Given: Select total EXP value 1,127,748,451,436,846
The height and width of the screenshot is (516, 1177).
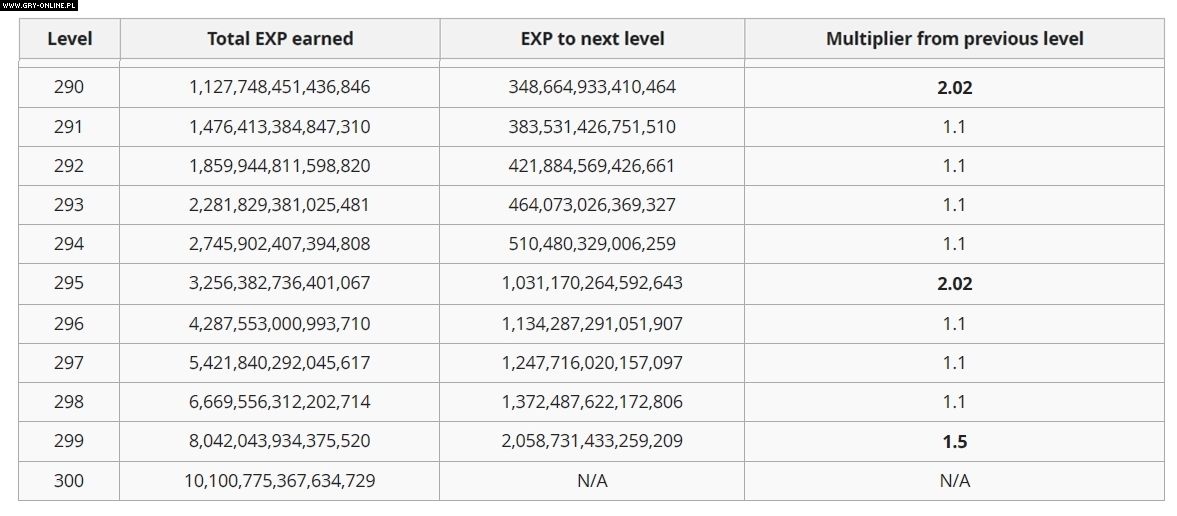Looking at the screenshot, I should point(280,87).
